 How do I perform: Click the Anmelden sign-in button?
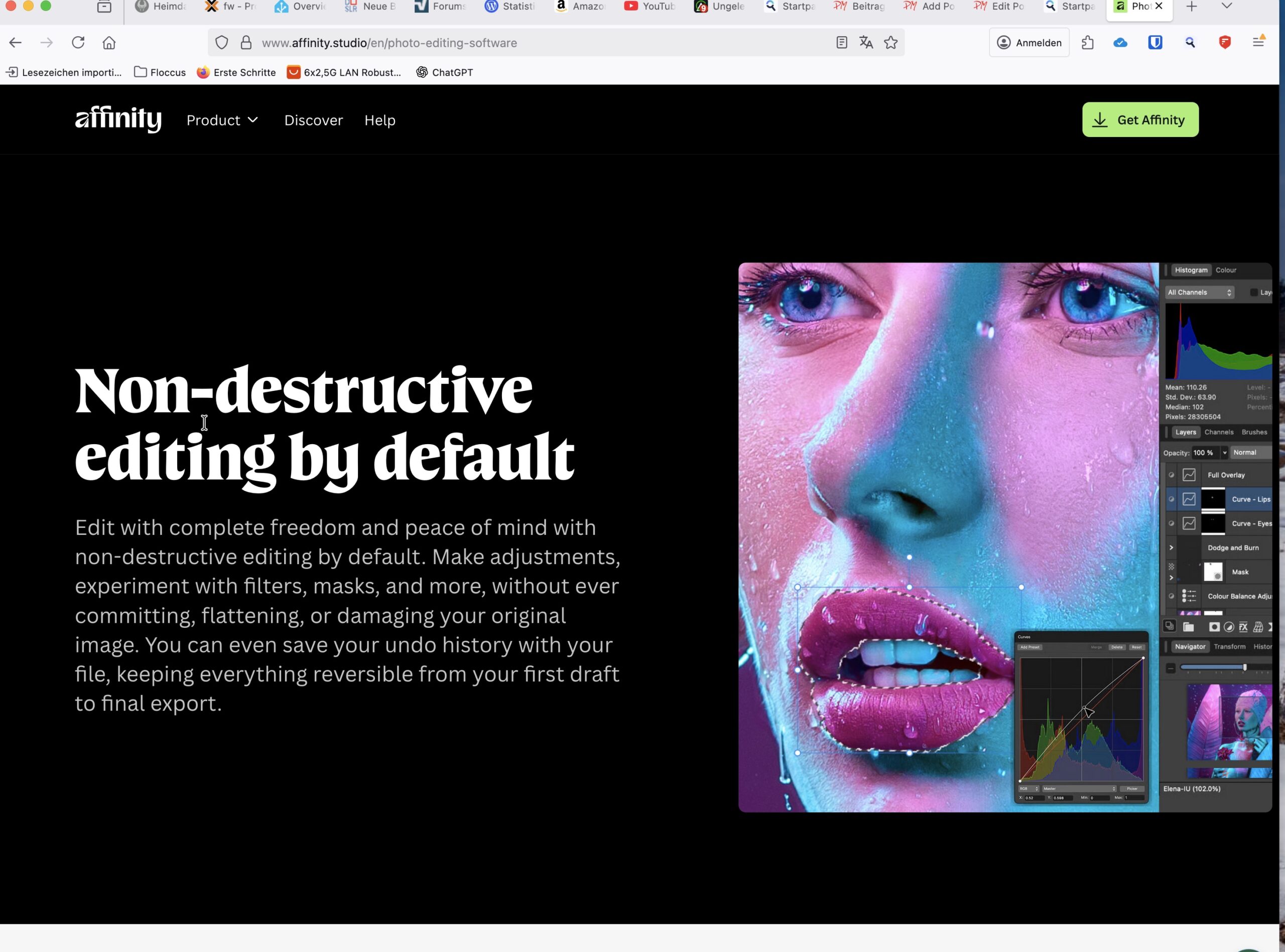point(1029,43)
